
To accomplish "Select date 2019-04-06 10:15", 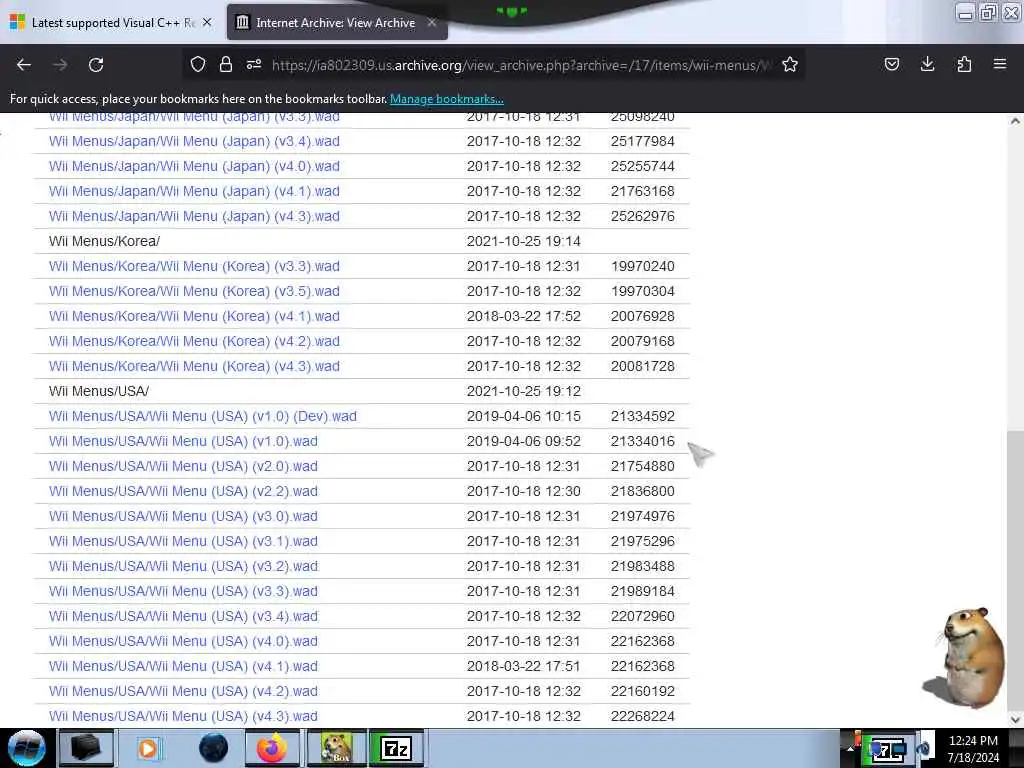I will tap(524, 417).
